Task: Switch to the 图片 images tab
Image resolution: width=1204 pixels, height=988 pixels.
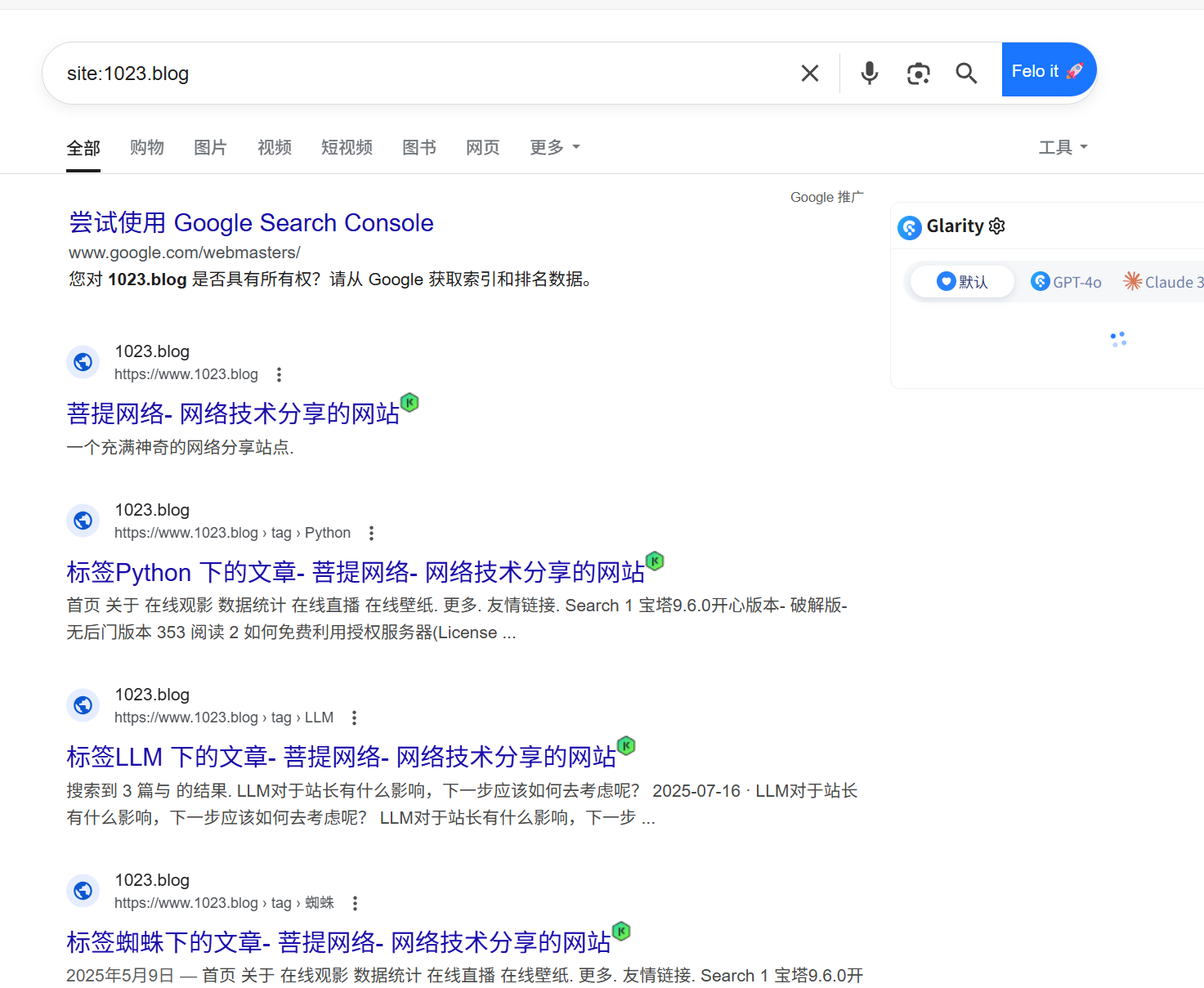Action: click(x=210, y=148)
